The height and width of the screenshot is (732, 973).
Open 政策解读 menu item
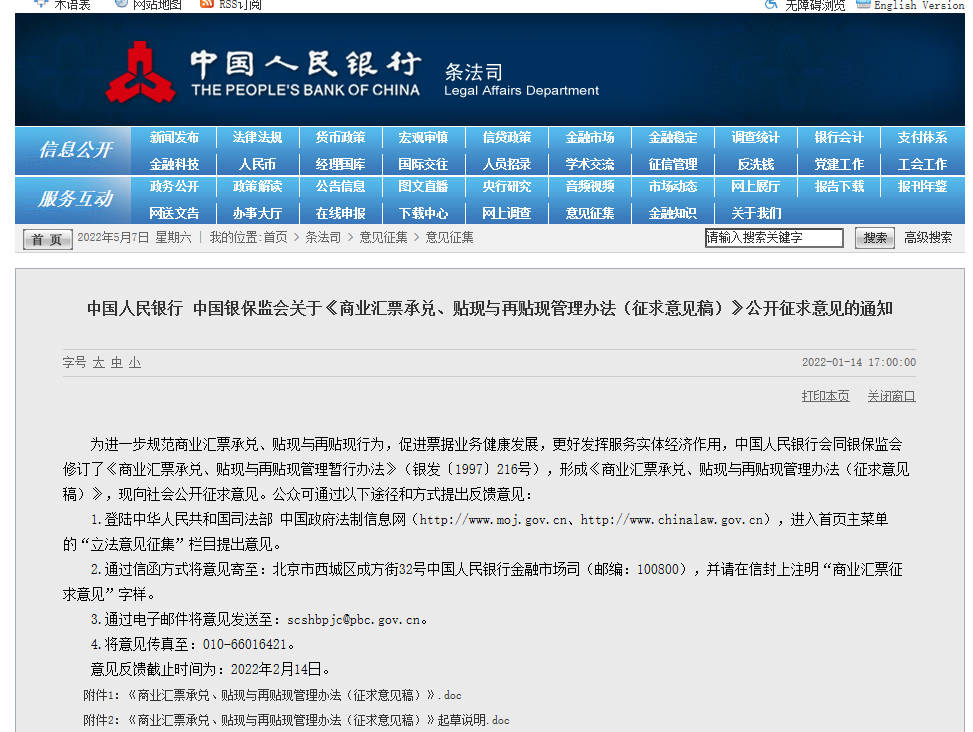click(x=258, y=186)
